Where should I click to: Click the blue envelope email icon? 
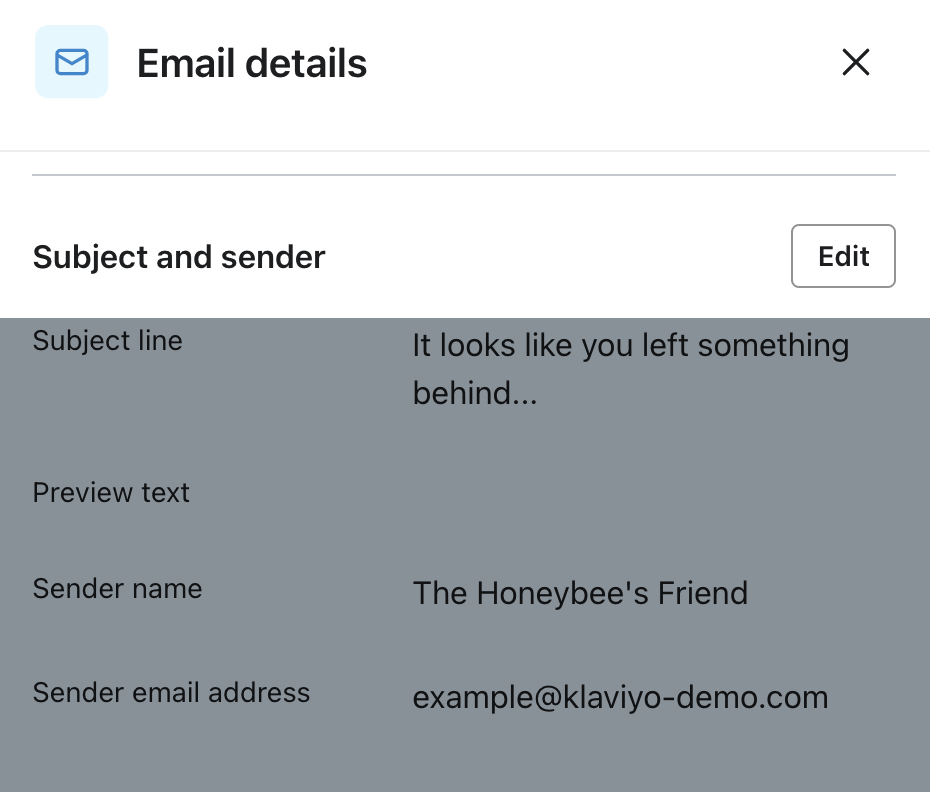pos(71,62)
